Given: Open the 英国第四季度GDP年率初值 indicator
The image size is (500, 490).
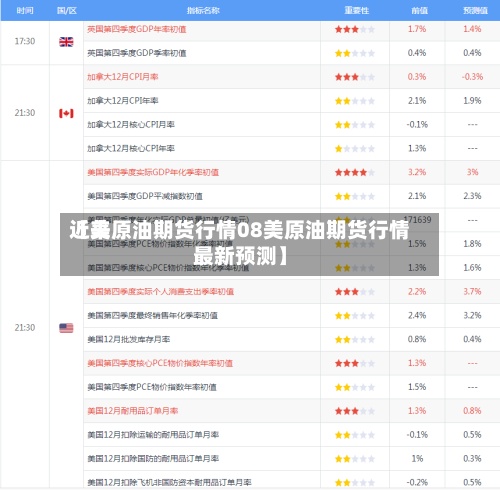Looking at the screenshot, I should [137, 29].
